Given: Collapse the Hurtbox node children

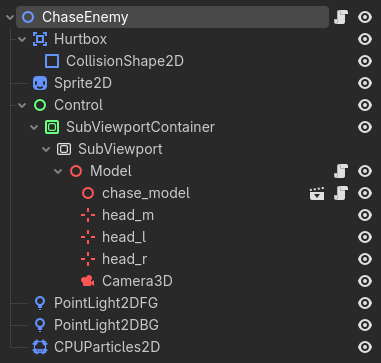Looking at the screenshot, I should [22, 39].
